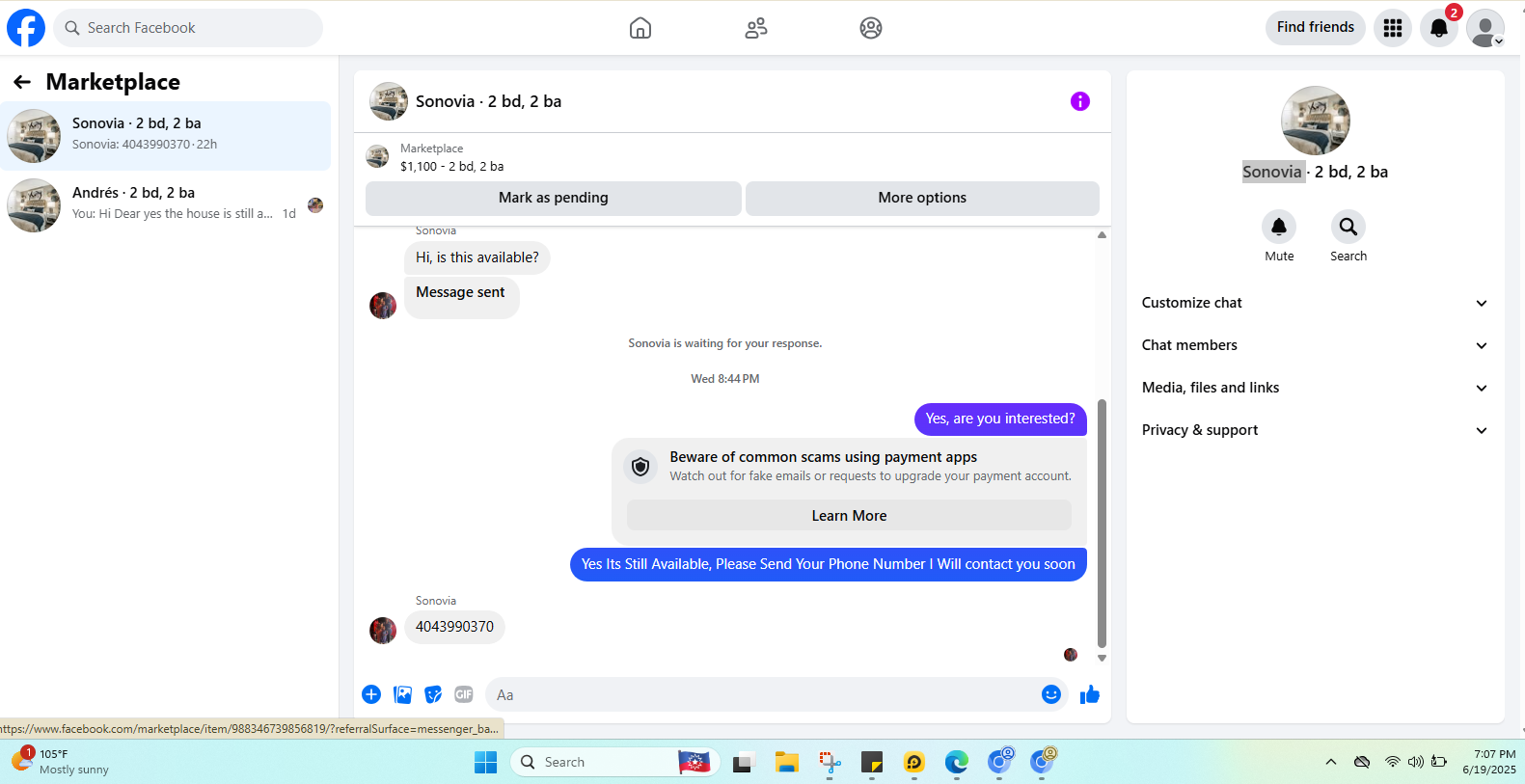
Task: Click the 'Yes, are you interested?' message
Action: [1000, 419]
